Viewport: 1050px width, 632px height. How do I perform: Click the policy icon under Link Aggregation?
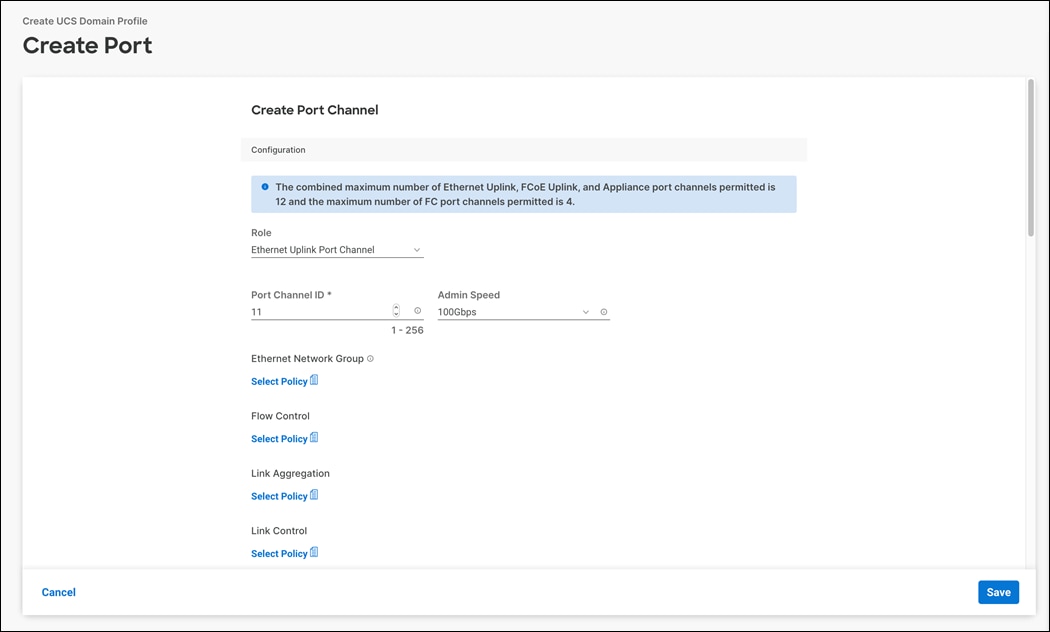pos(314,495)
